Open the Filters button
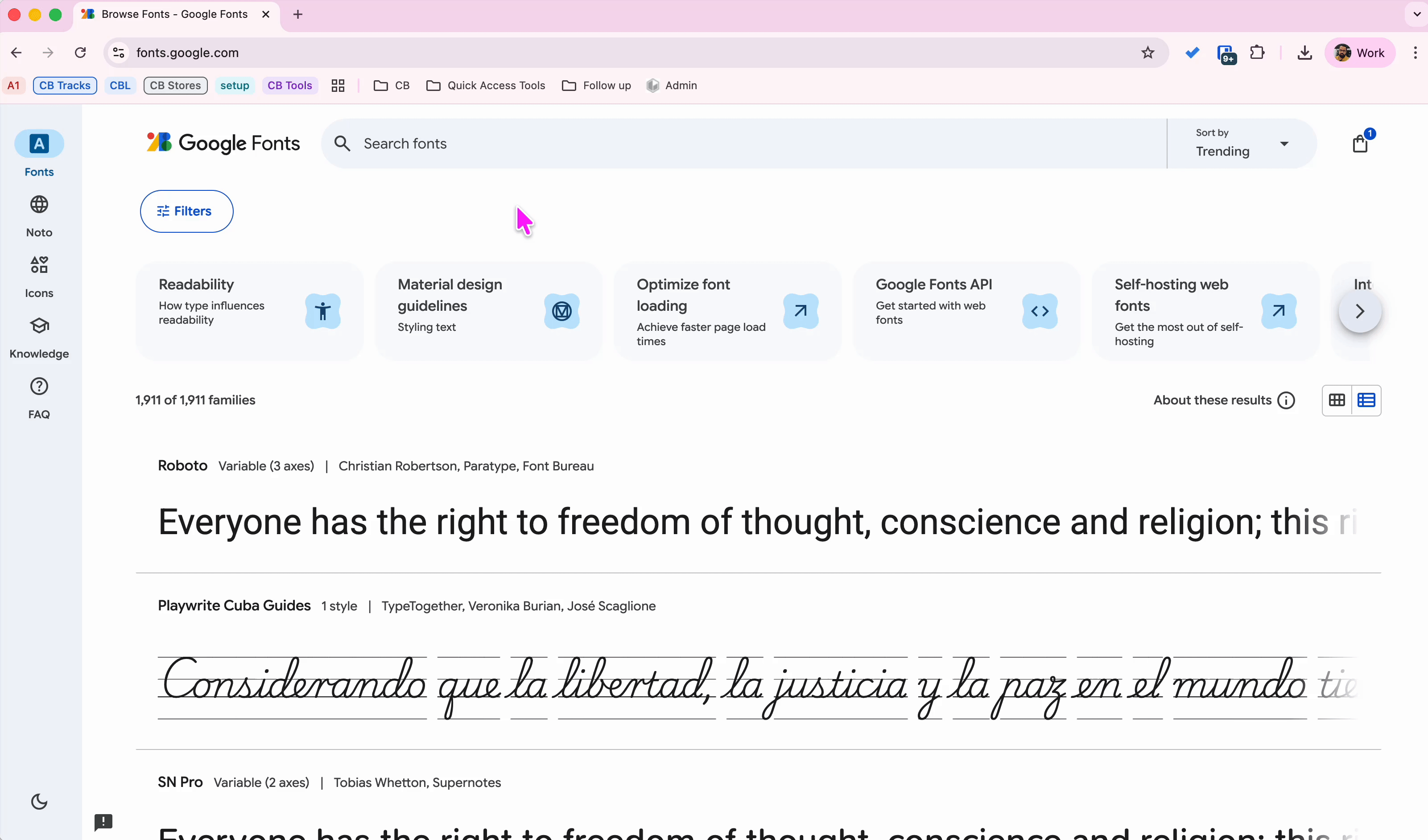 tap(186, 211)
